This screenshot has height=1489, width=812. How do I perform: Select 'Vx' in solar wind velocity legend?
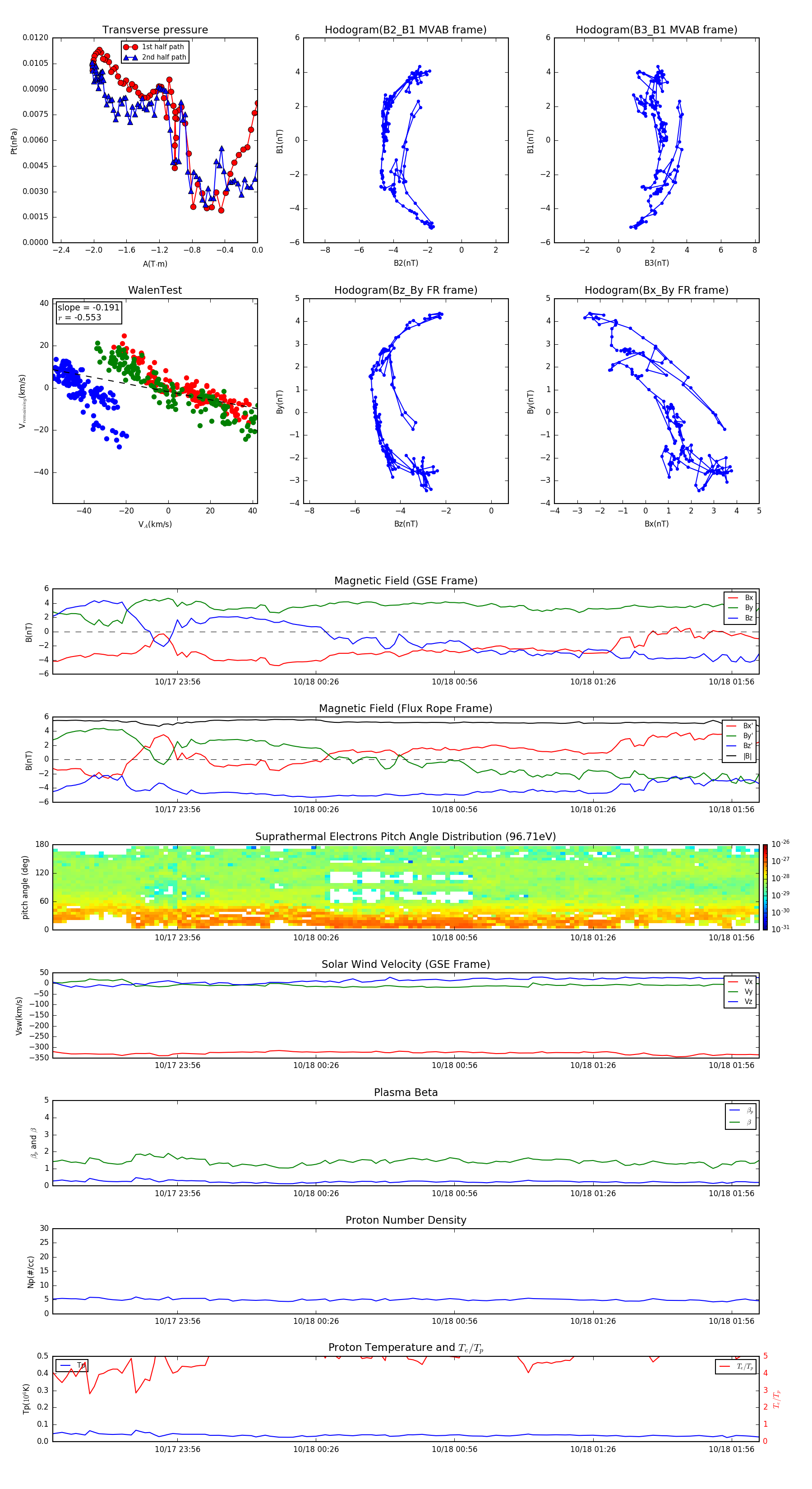tap(740, 981)
